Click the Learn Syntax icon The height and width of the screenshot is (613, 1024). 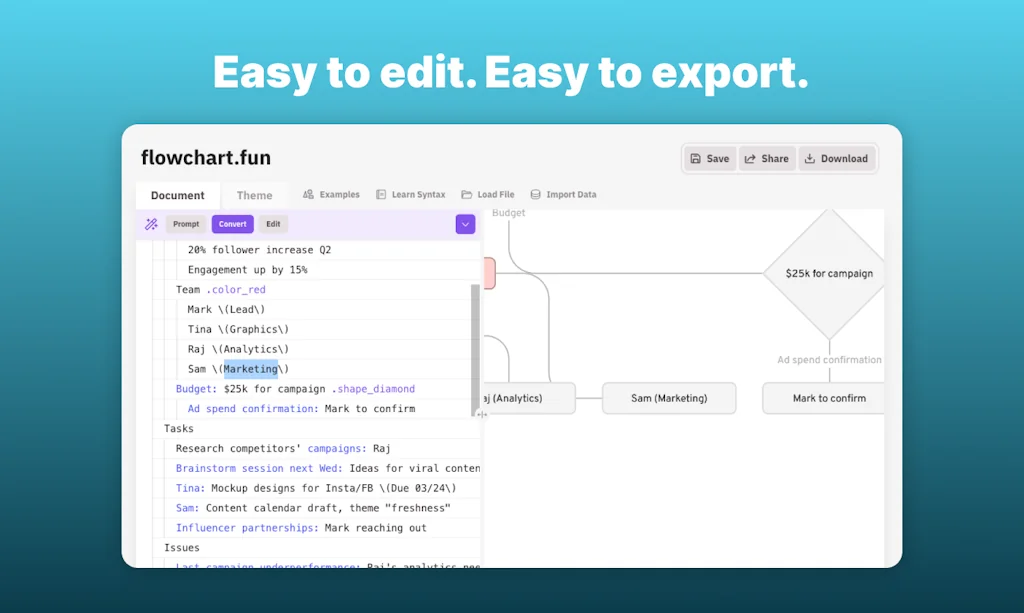[381, 194]
